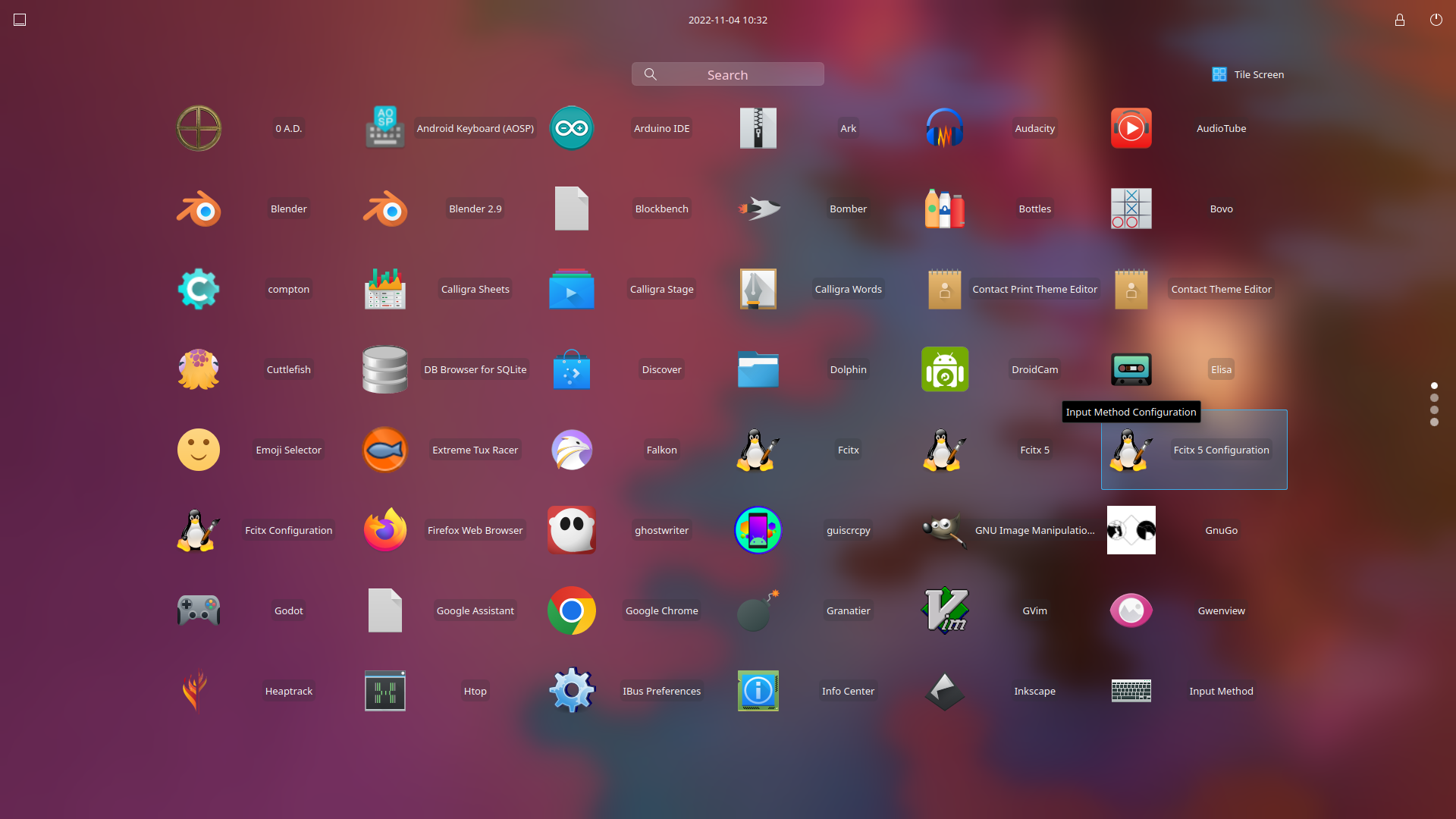Go to the second page indicator dot

(x=1434, y=398)
